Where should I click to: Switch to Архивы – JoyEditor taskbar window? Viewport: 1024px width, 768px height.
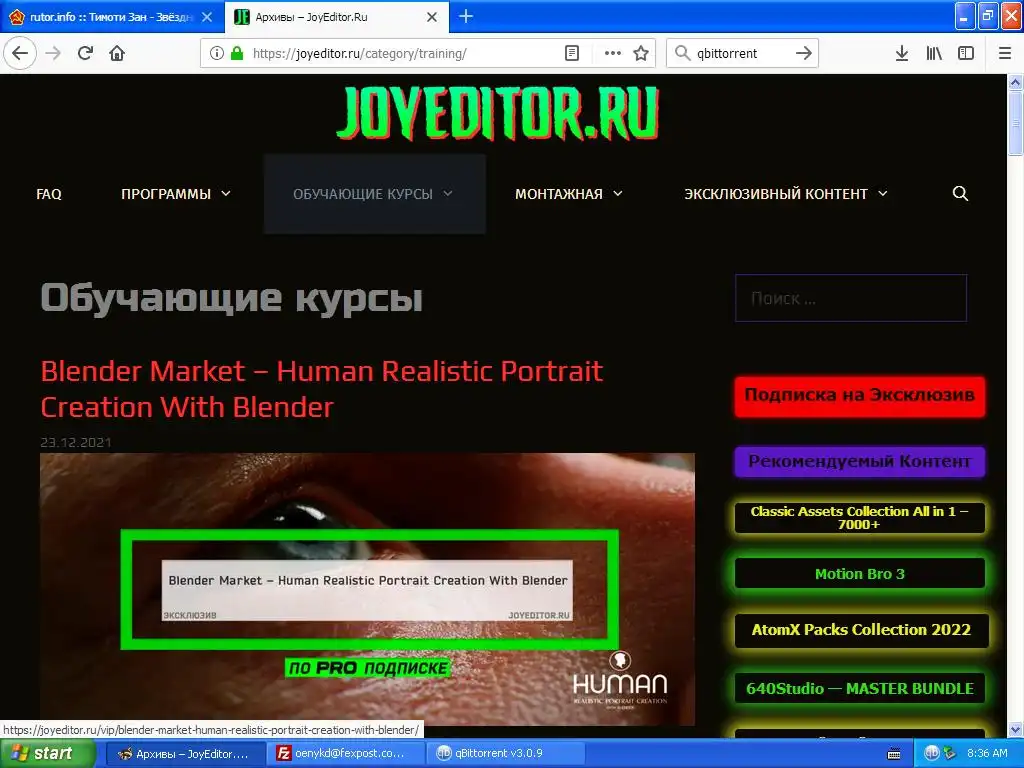[x=185, y=754]
